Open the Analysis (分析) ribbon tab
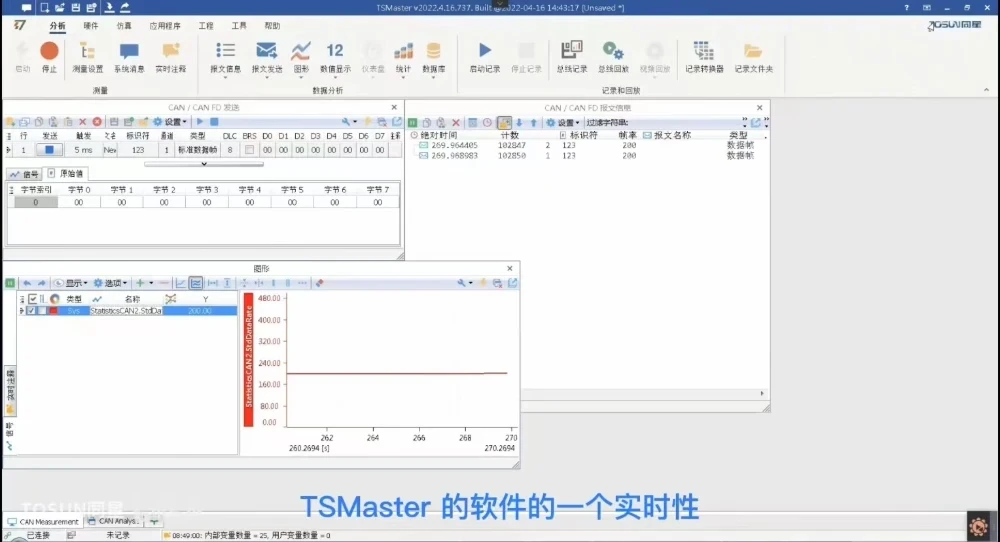 click(x=57, y=26)
